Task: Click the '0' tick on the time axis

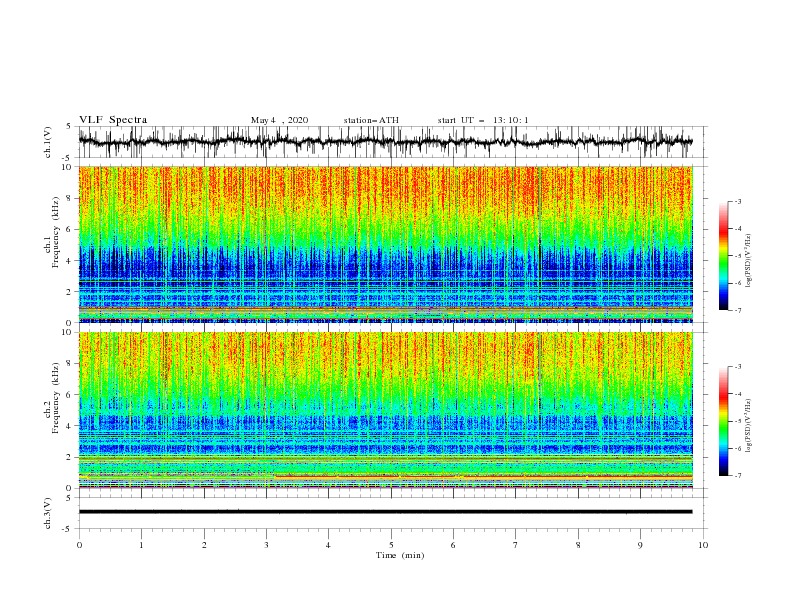Action: [x=79, y=545]
